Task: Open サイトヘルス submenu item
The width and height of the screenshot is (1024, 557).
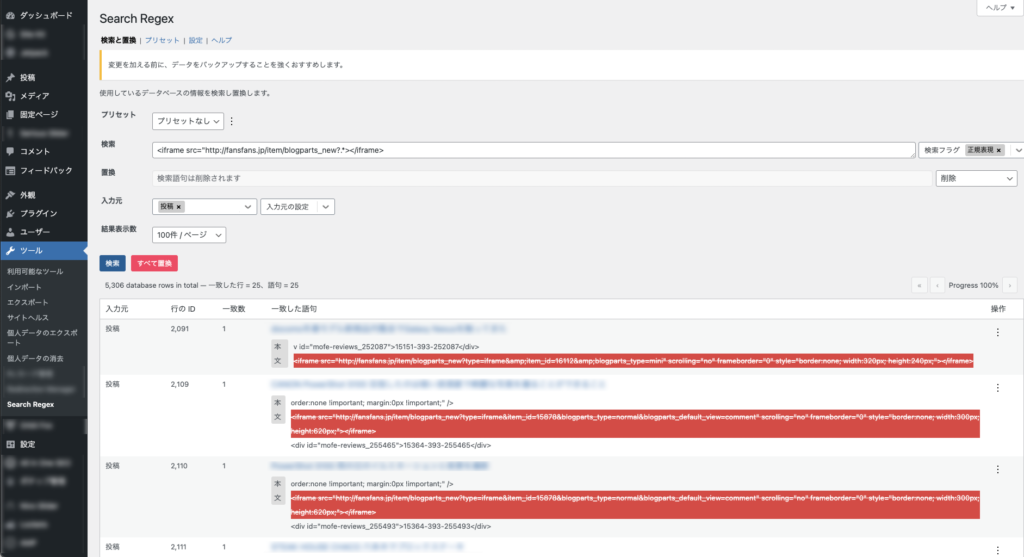Action: 27,318
